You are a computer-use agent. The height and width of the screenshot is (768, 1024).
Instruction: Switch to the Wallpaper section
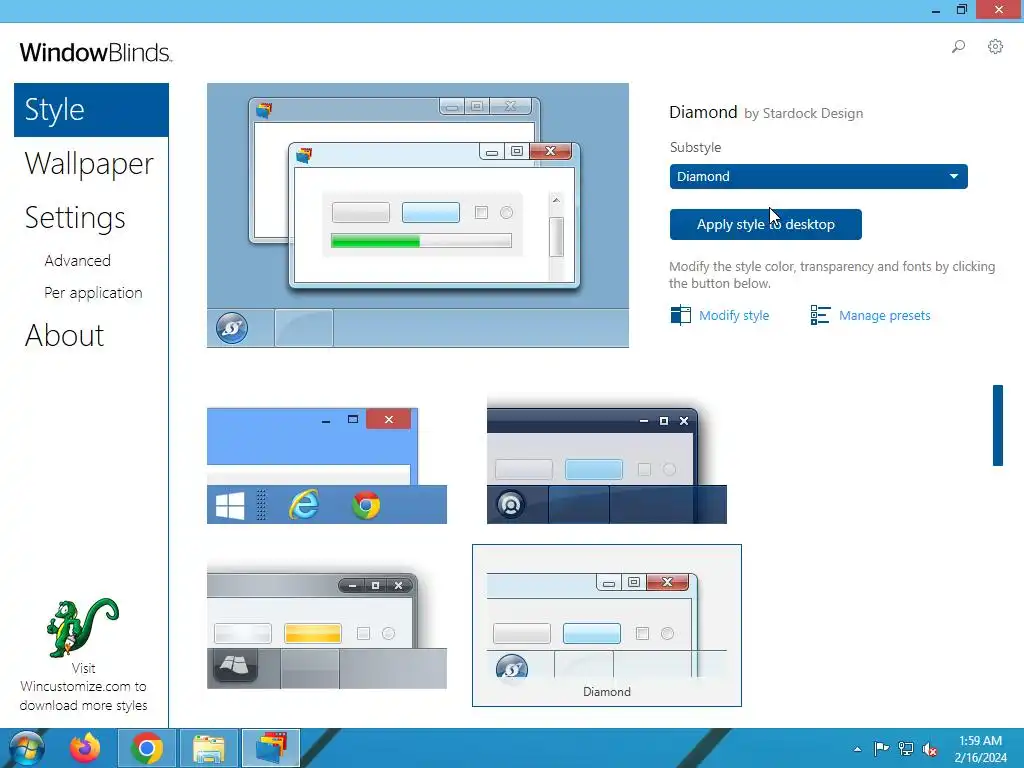89,164
